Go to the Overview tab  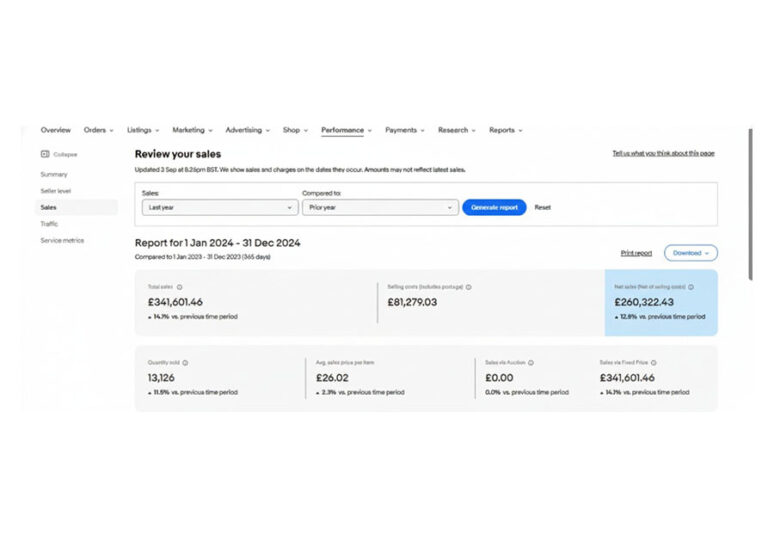coord(55,130)
